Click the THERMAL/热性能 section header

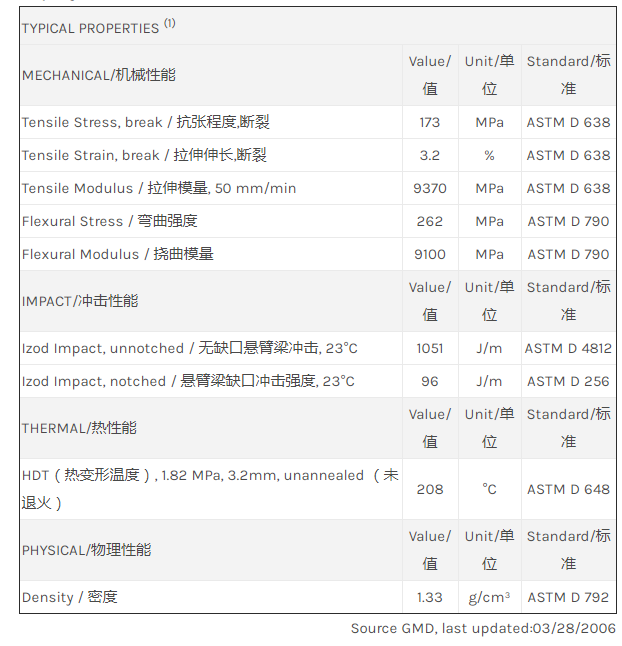(79, 428)
